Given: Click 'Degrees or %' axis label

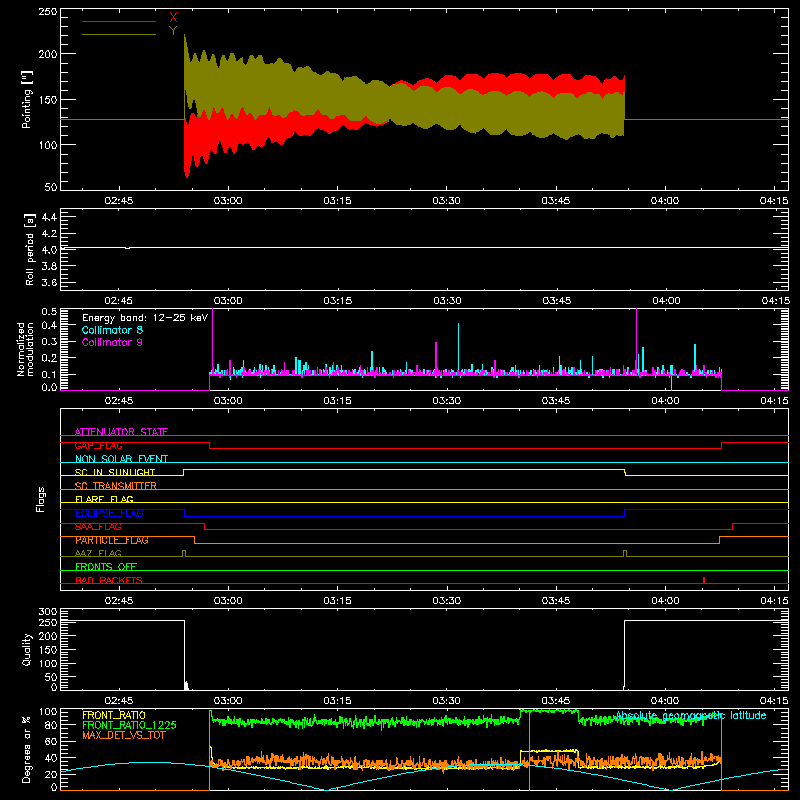Looking at the screenshot, I should (26, 749).
